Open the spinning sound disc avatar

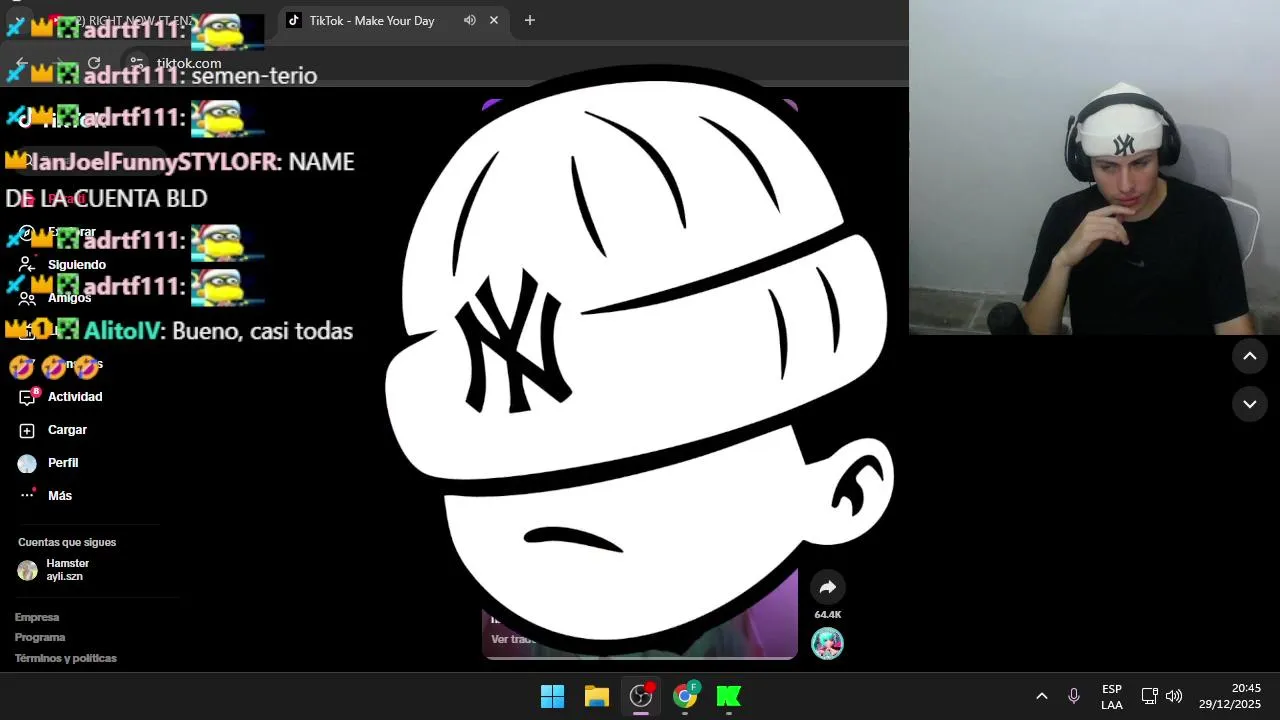[x=827, y=643]
